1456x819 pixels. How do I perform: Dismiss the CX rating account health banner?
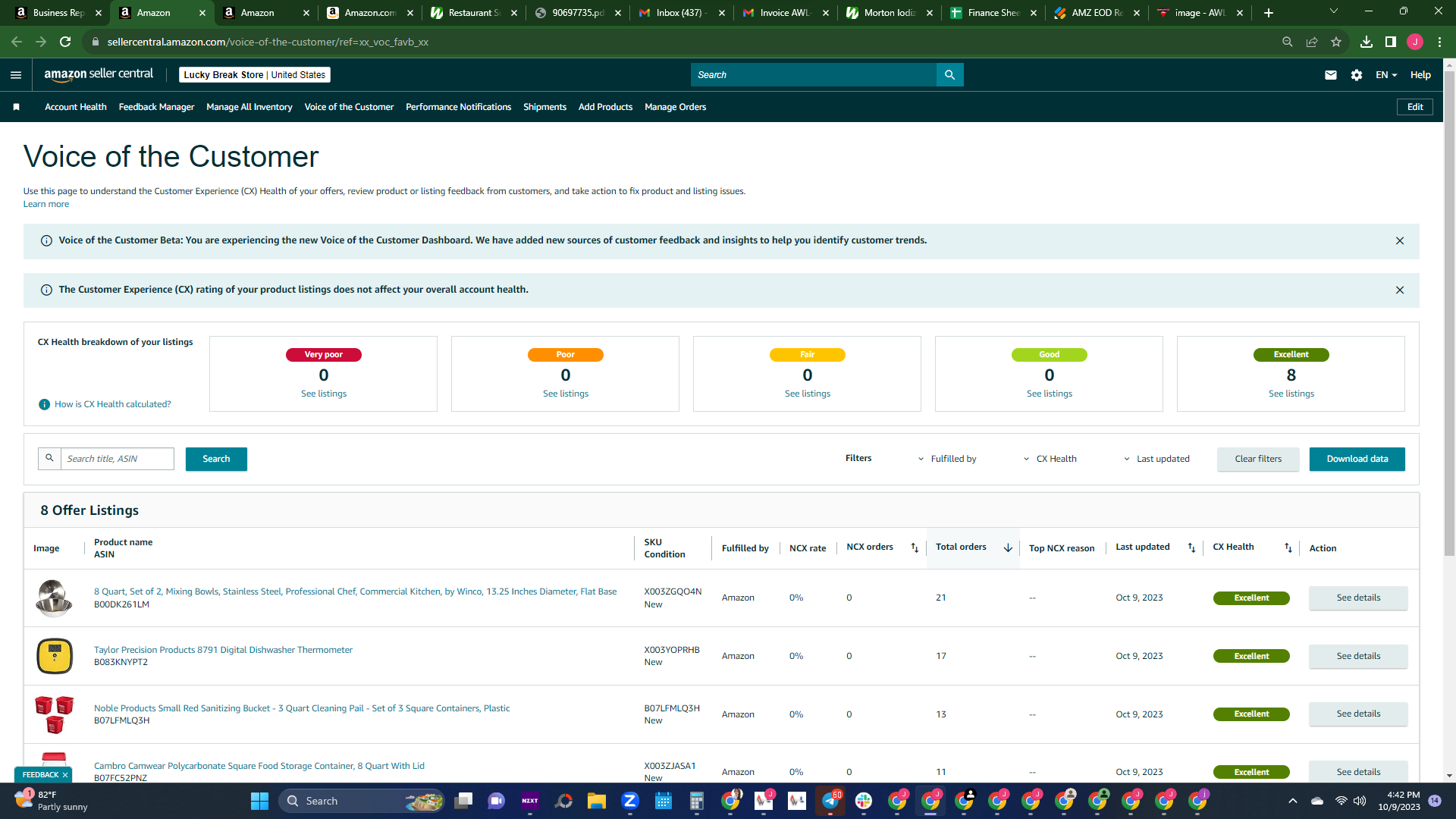tap(1400, 290)
